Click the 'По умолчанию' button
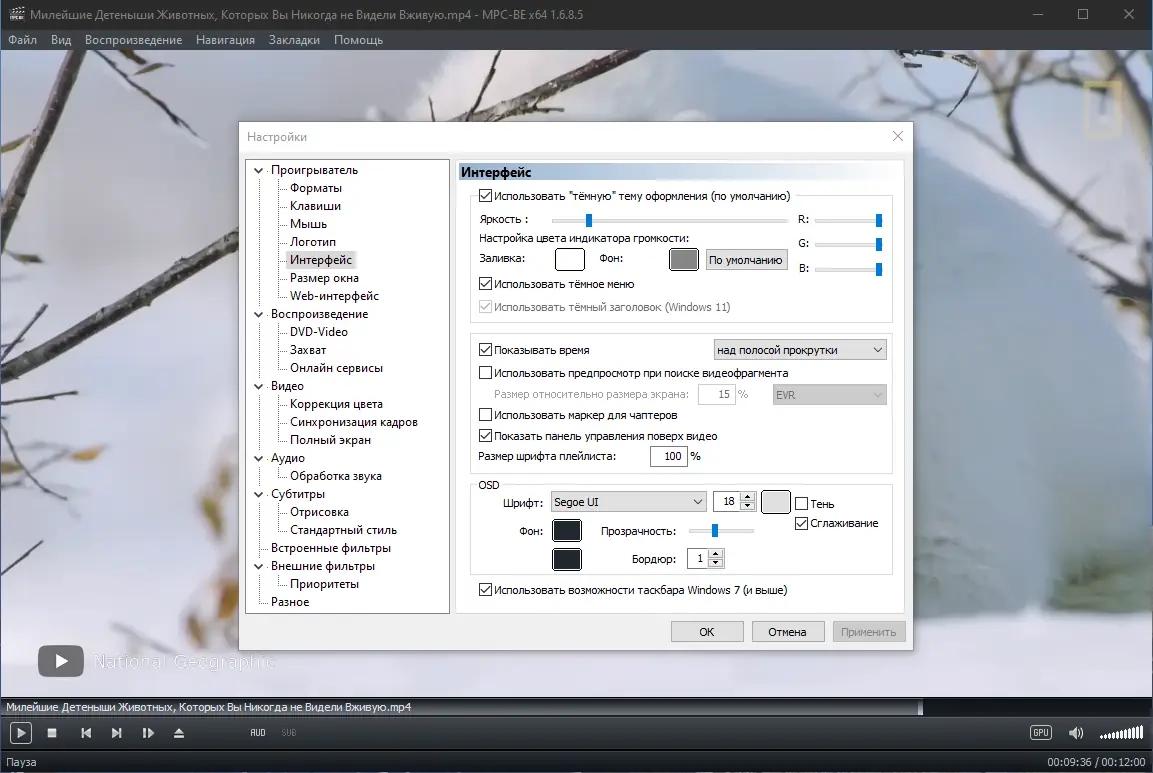The width and height of the screenshot is (1153, 773). (x=745, y=259)
